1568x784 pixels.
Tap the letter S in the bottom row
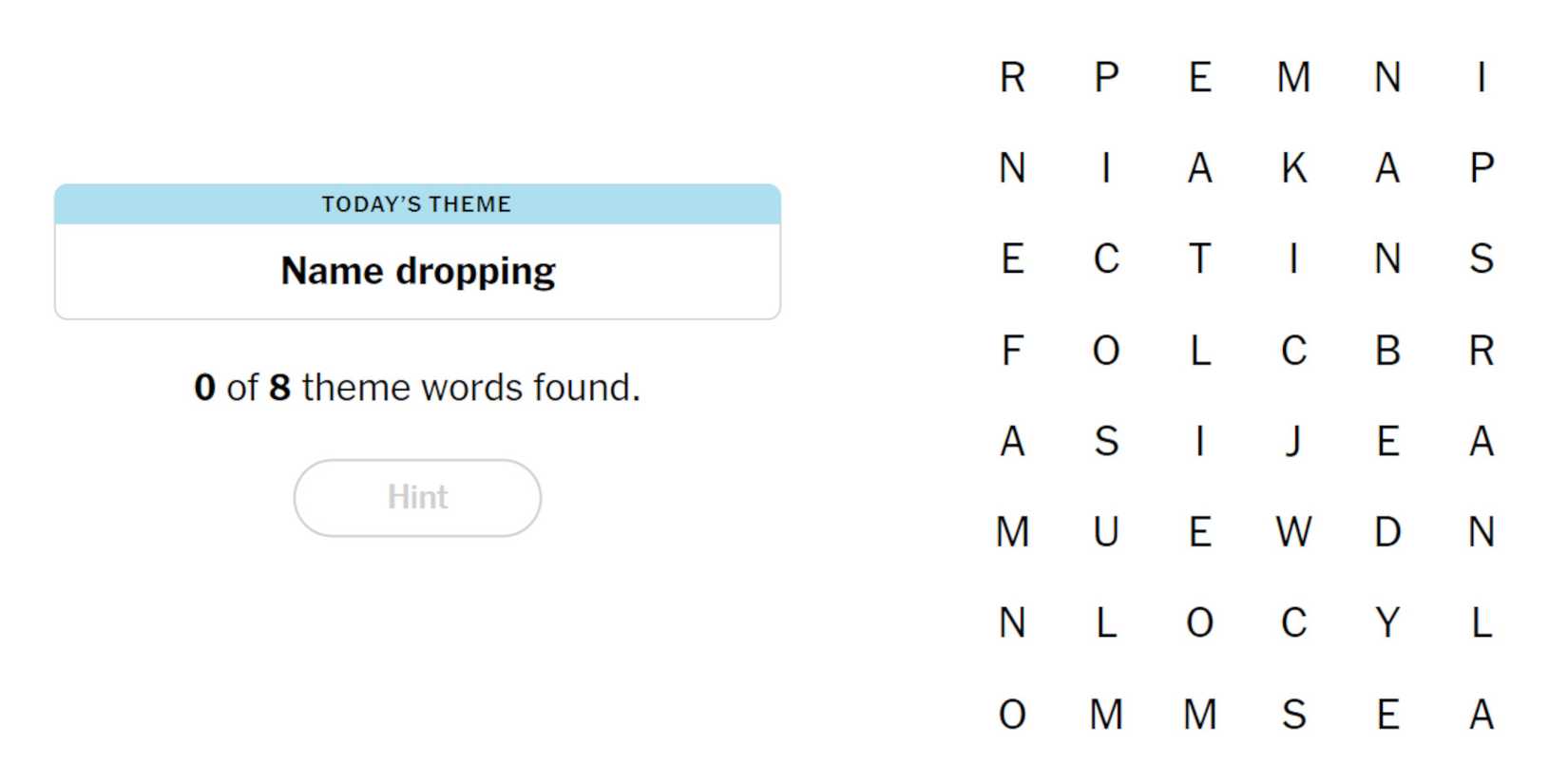[x=1293, y=715]
